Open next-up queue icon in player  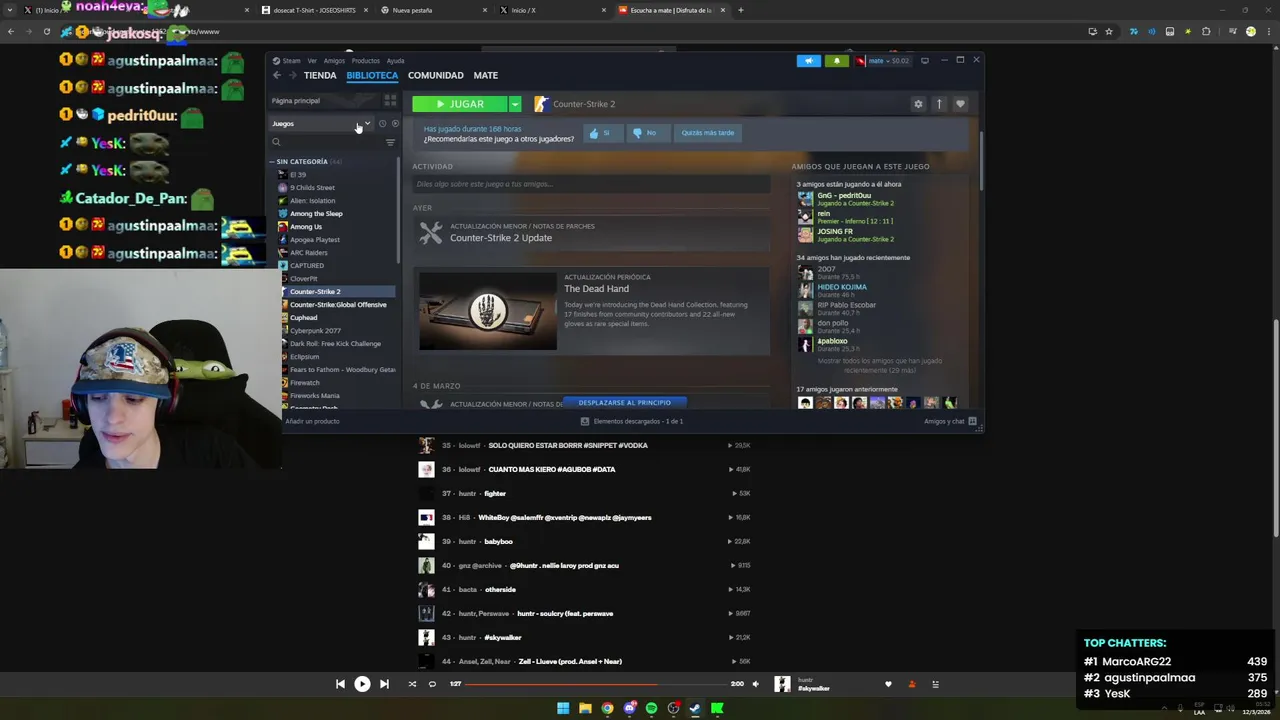[935, 684]
